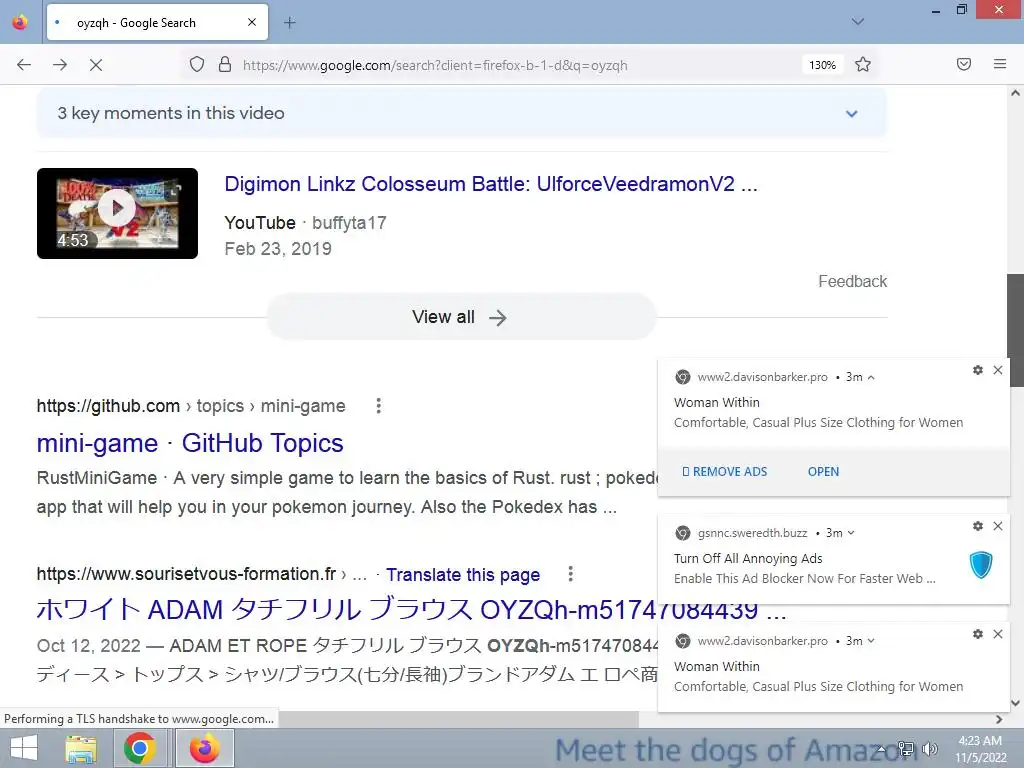The height and width of the screenshot is (768, 1024).
Task: Play the Digimon Linkz video thumbnail
Action: coord(118,214)
